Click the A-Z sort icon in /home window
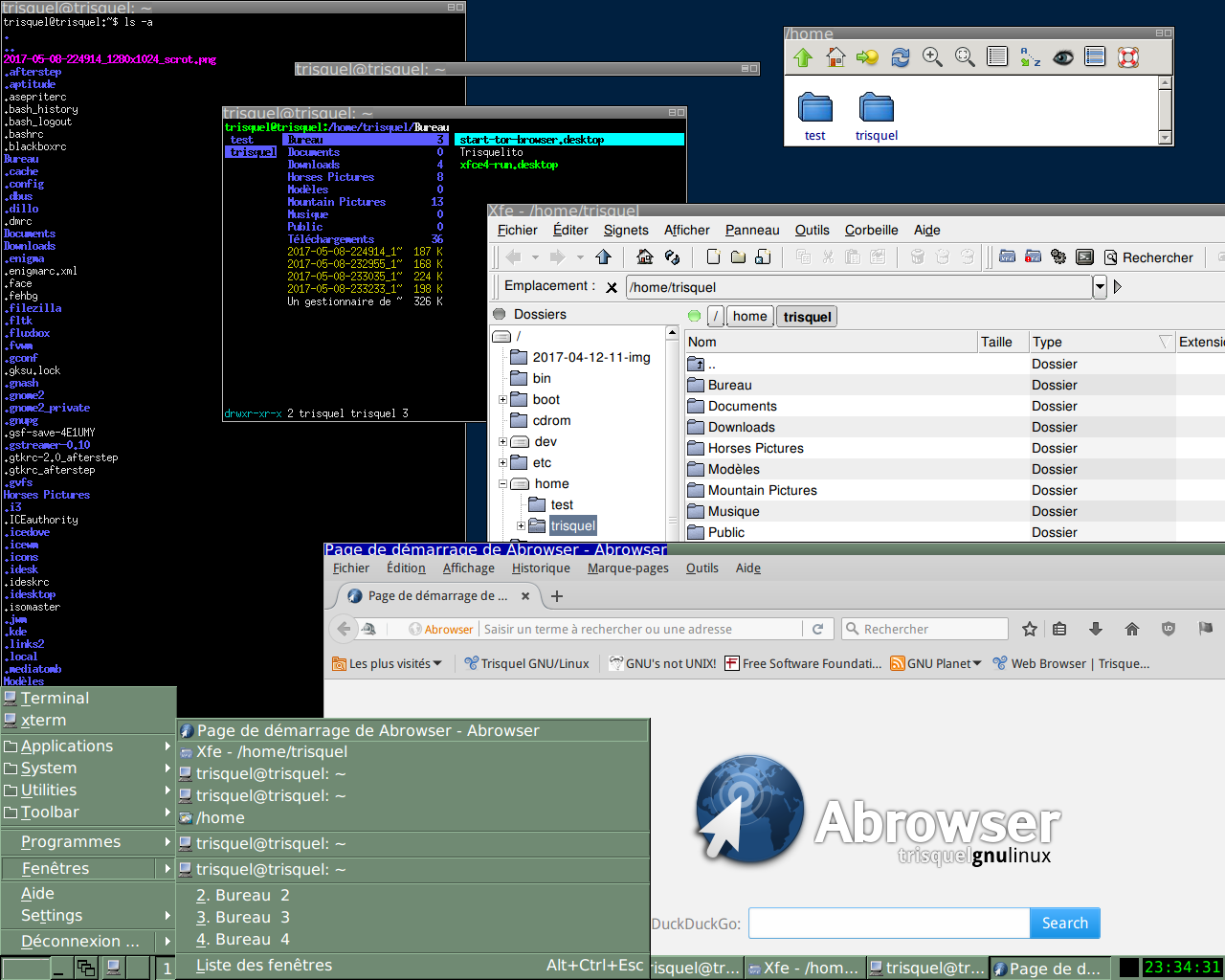This screenshot has height=980, width=1225. pyautogui.click(x=1030, y=57)
